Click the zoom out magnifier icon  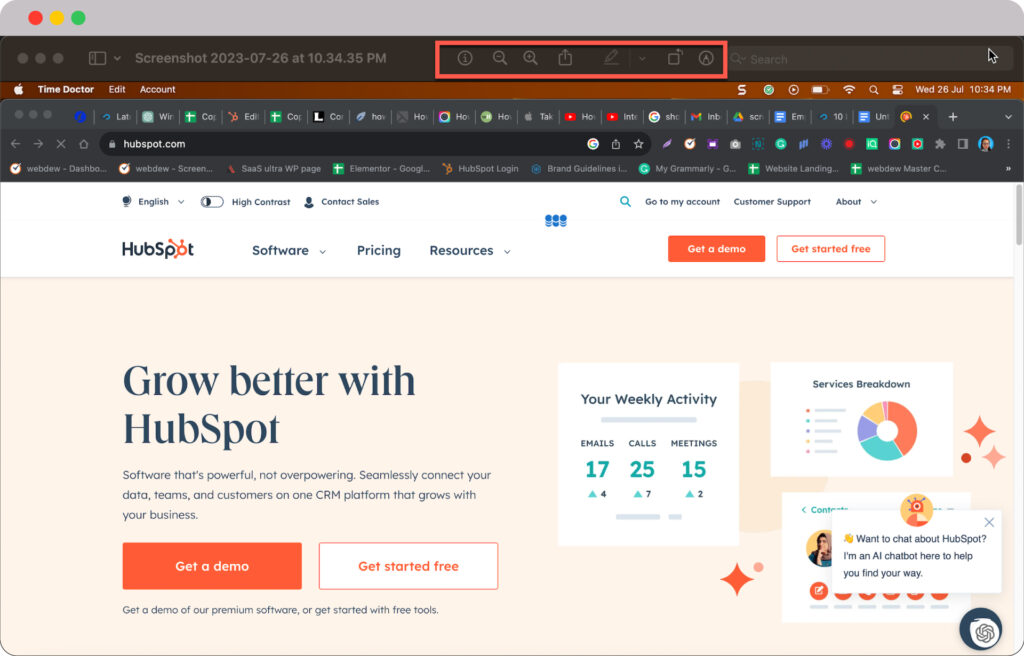(x=500, y=59)
